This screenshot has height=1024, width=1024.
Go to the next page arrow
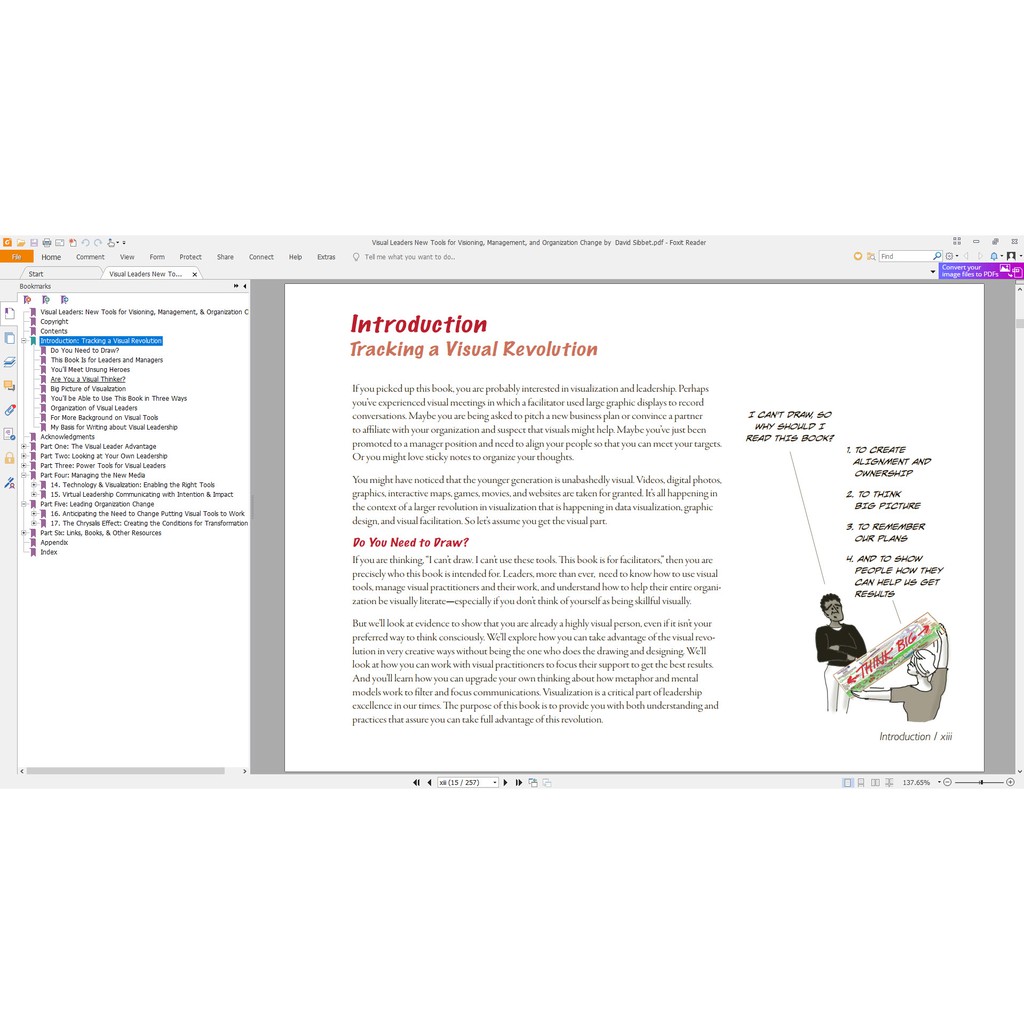pos(505,782)
